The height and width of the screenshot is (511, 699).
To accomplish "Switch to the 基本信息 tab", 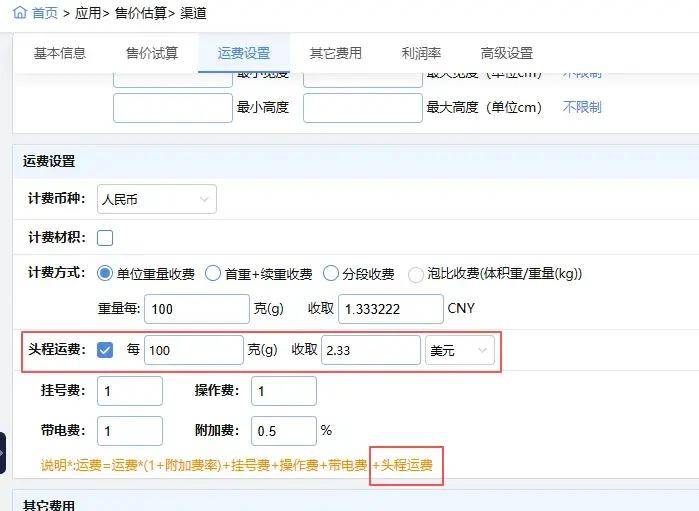I will click(60, 53).
